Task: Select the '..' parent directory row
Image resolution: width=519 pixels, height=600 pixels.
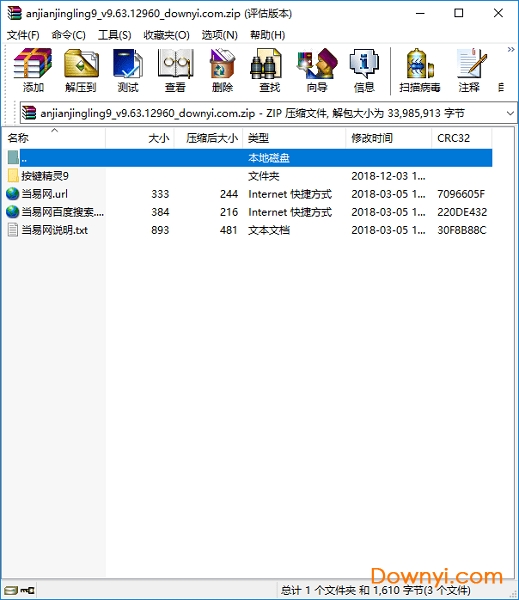Action: pos(249,158)
